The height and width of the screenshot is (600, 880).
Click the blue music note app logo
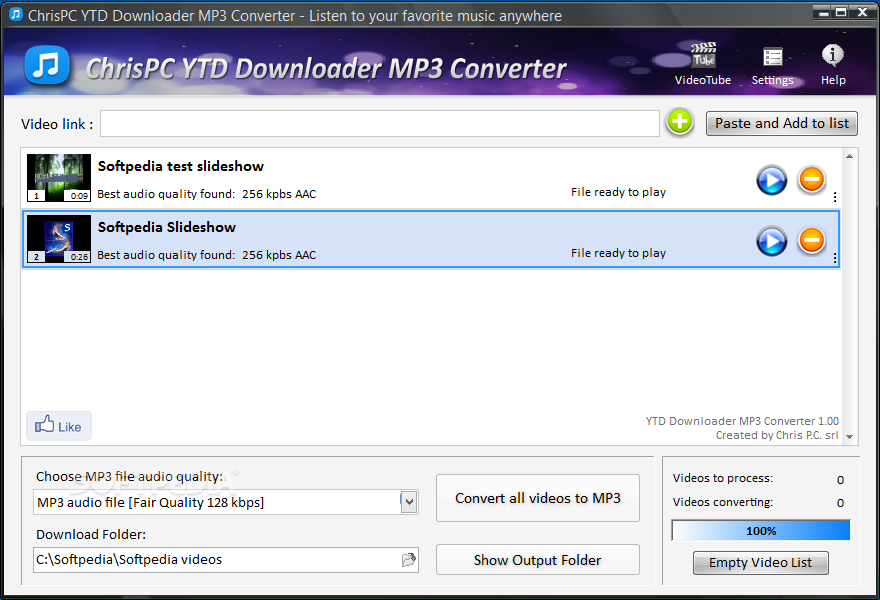47,65
